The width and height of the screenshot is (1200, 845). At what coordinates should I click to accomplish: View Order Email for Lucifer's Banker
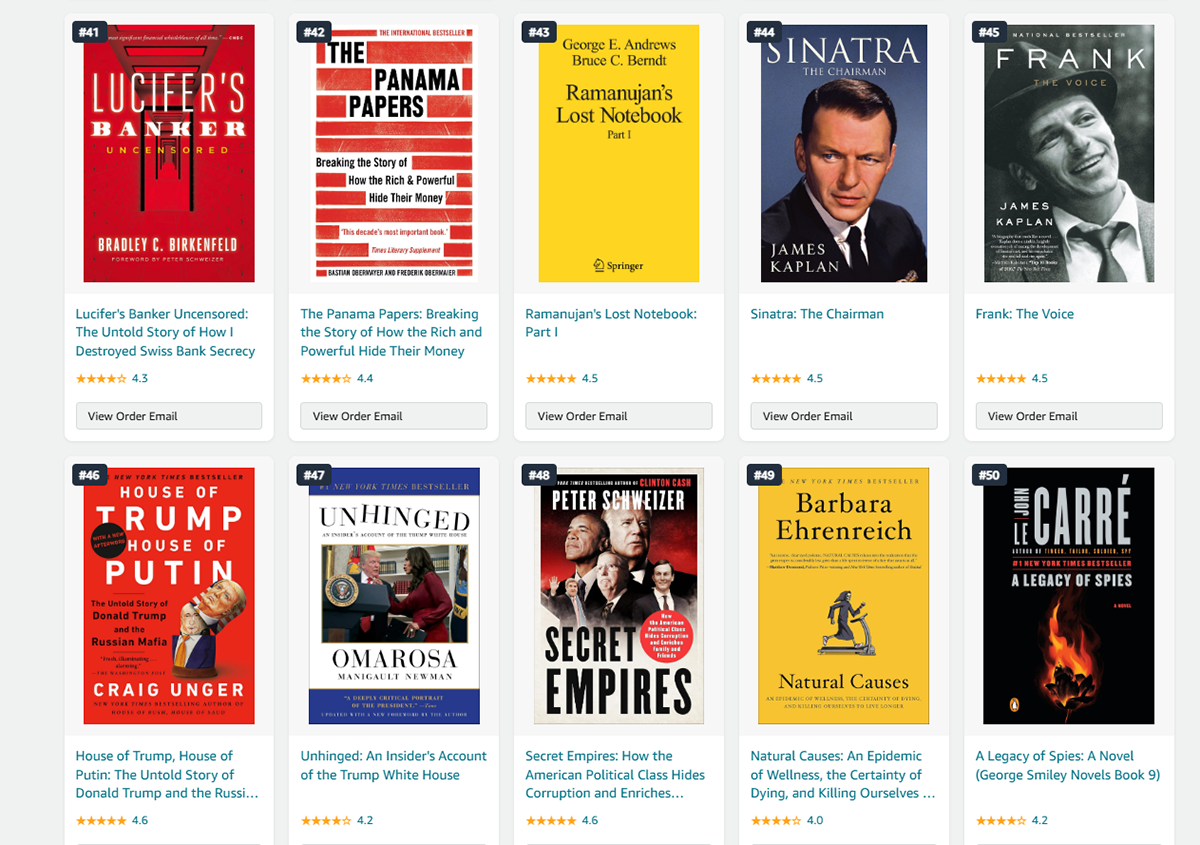click(x=169, y=416)
